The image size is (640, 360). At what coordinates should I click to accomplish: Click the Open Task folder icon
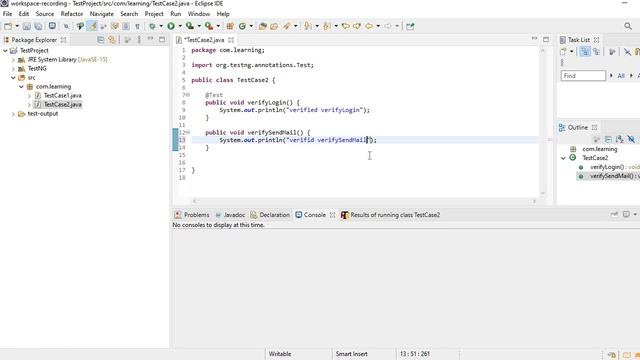(274, 26)
